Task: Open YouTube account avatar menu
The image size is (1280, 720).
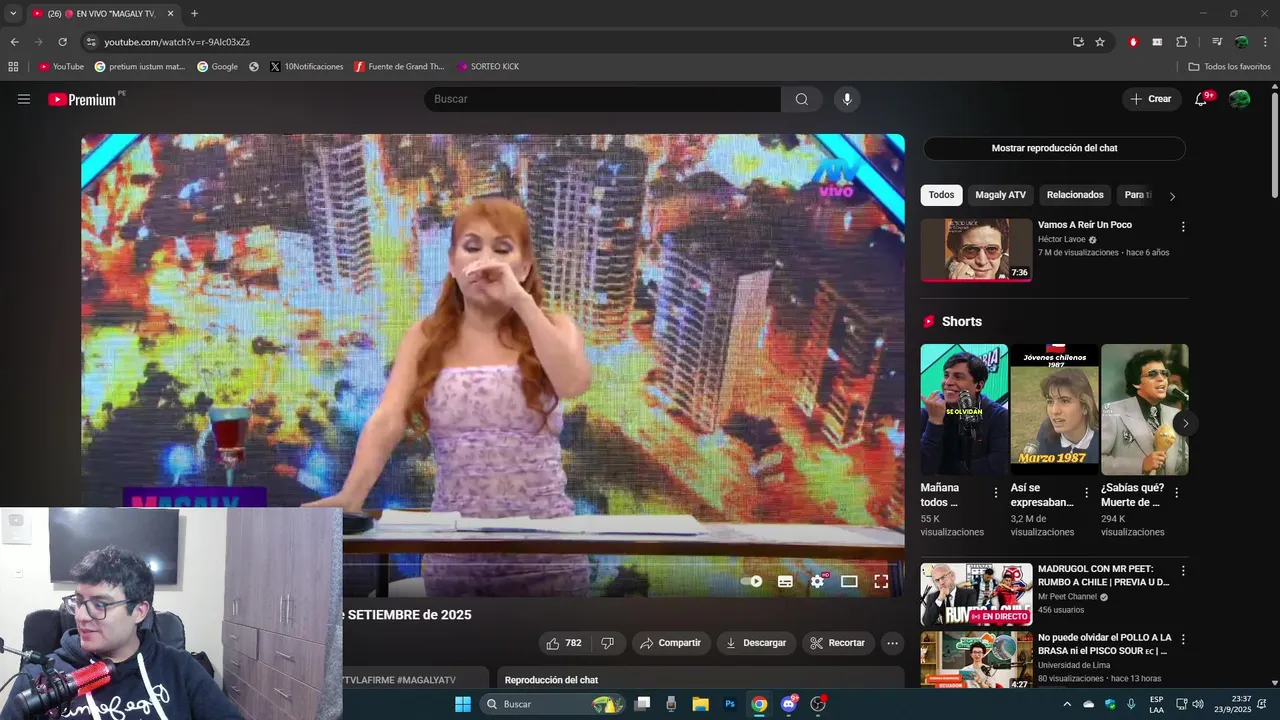Action: [x=1239, y=99]
